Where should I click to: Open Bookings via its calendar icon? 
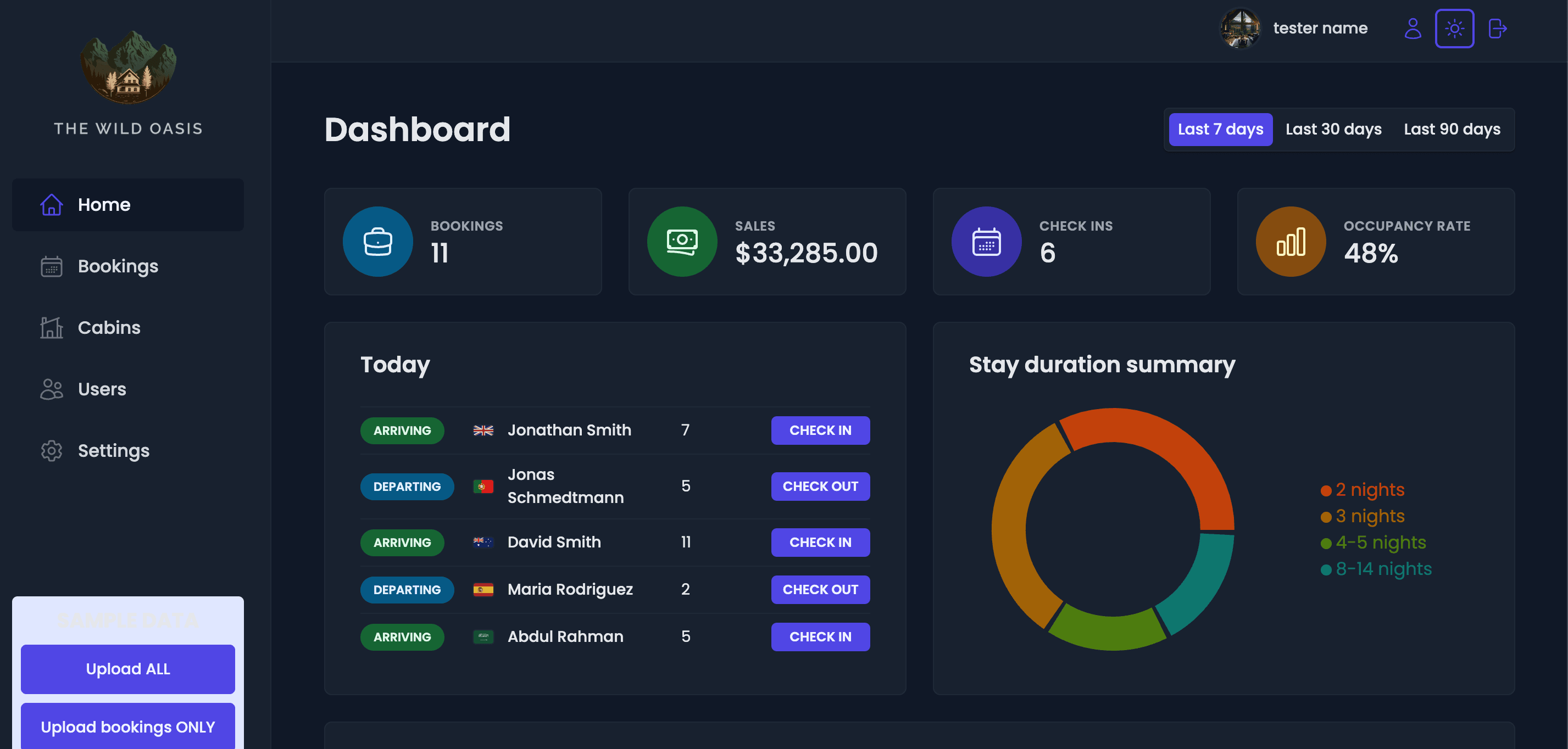[x=51, y=266]
